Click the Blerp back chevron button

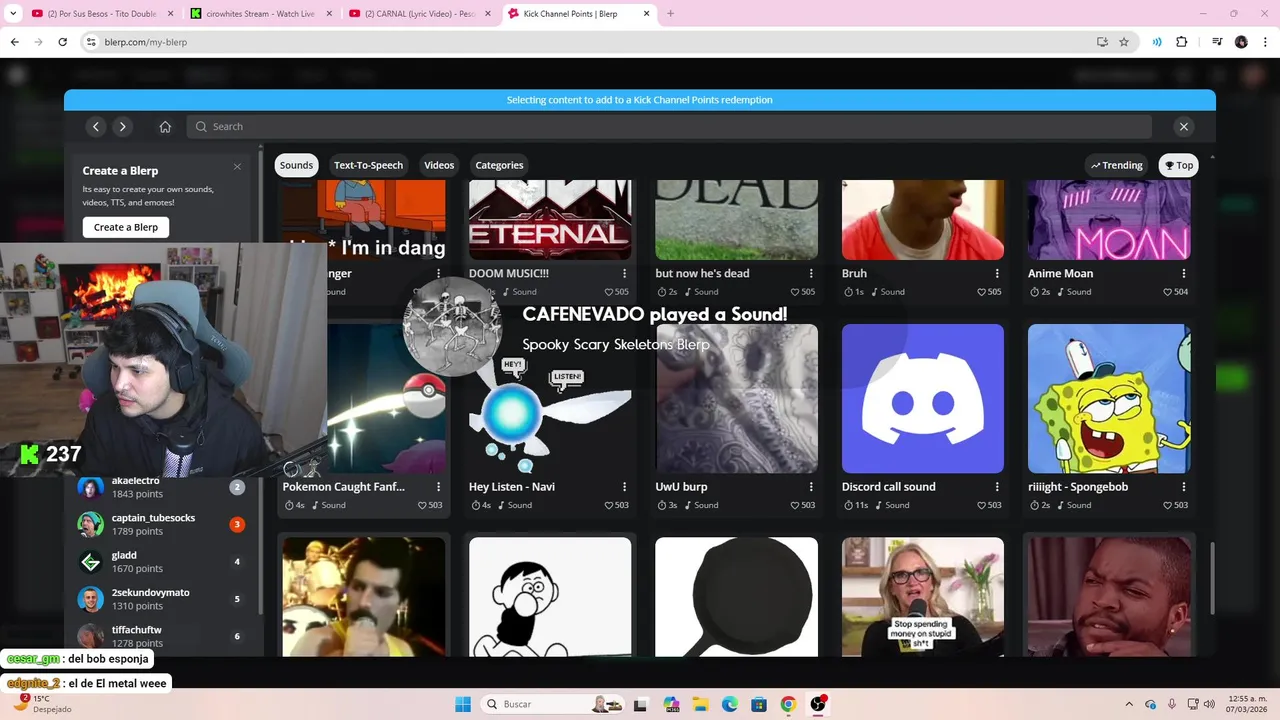pos(96,126)
